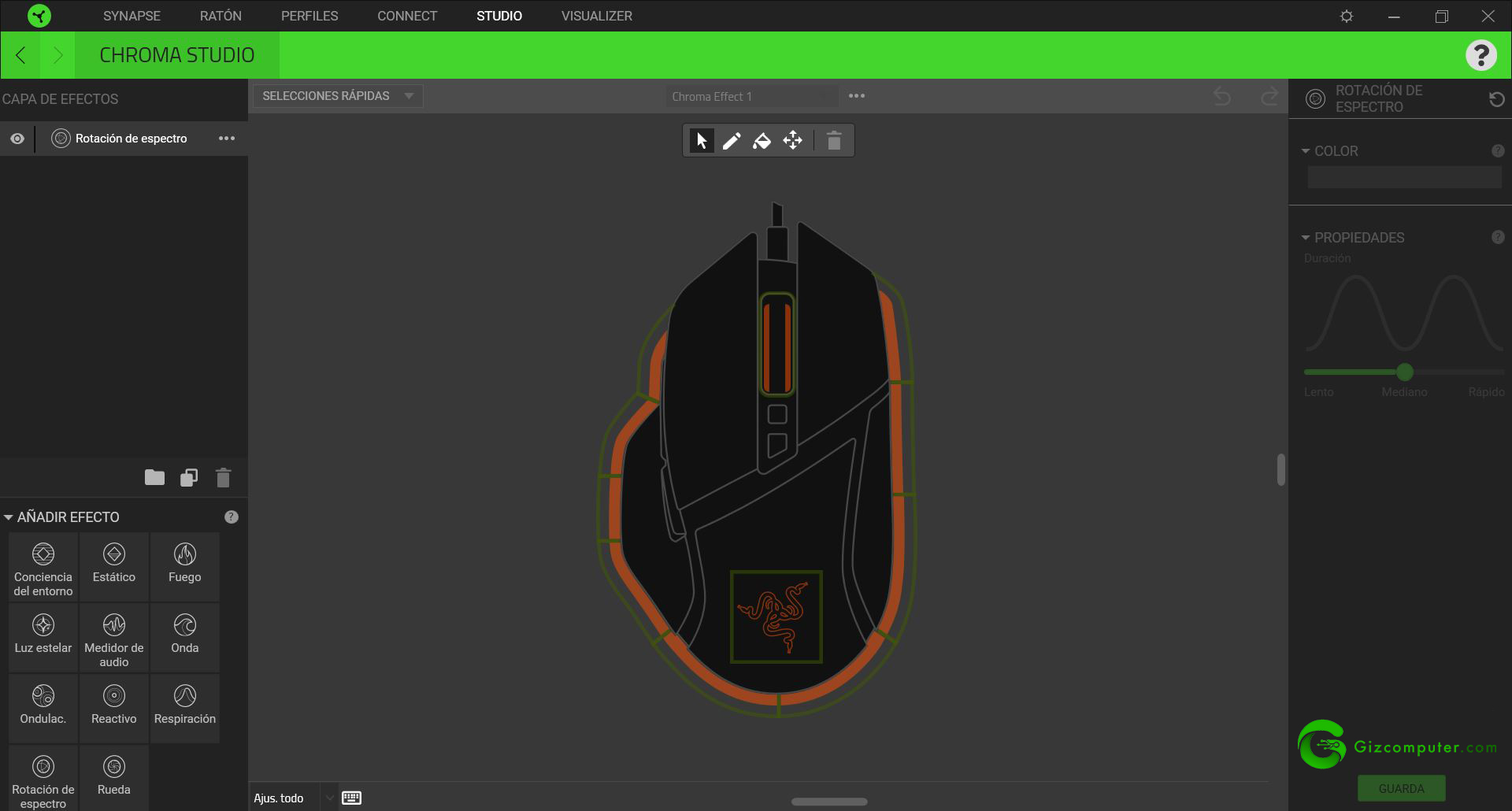
Task: Click the GUARDA save button
Action: coord(1402,788)
